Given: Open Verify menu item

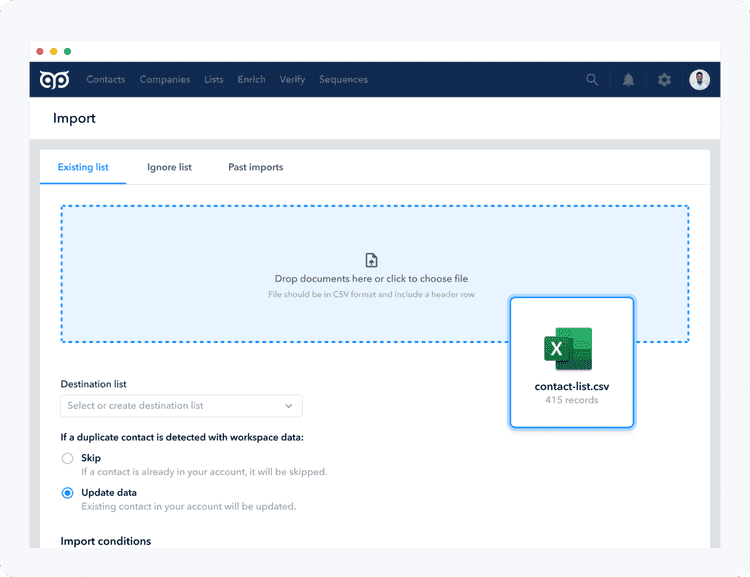Looking at the screenshot, I should point(292,79).
